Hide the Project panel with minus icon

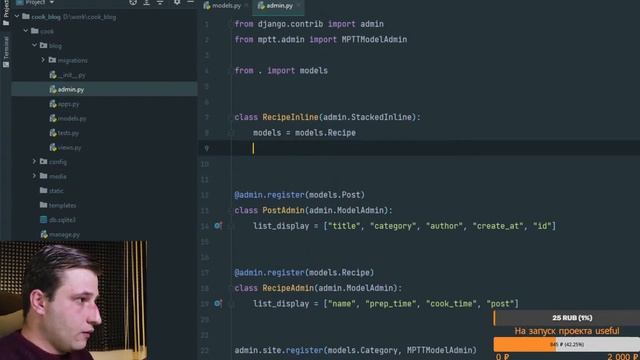(x=190, y=2)
